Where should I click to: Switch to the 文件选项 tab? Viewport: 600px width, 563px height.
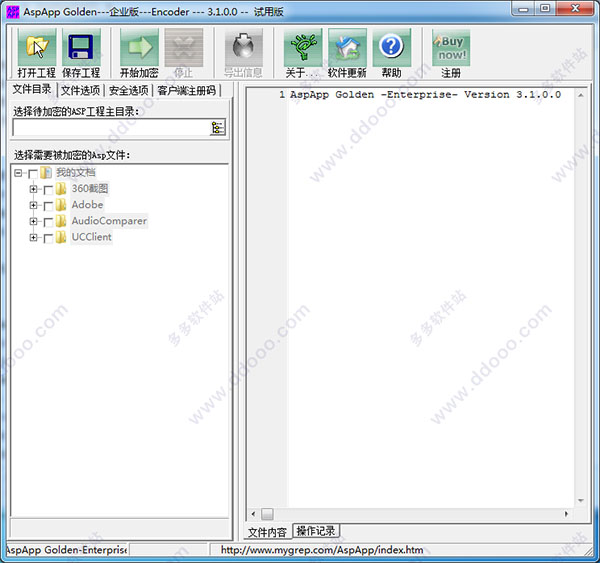[80, 90]
